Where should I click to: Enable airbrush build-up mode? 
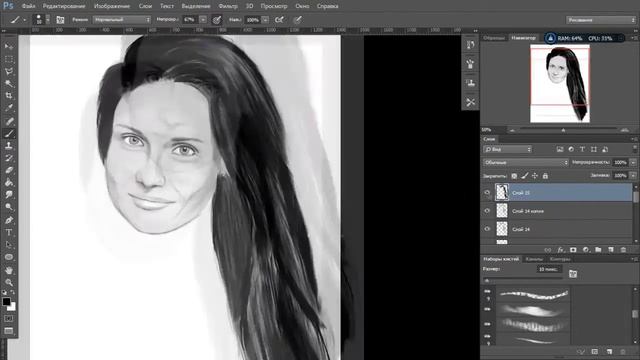click(279, 20)
